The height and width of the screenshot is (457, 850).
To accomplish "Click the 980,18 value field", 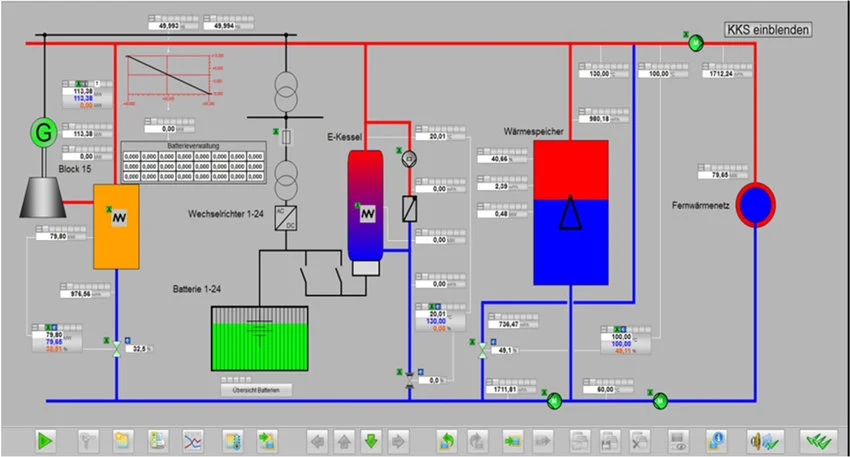I will pos(604,119).
